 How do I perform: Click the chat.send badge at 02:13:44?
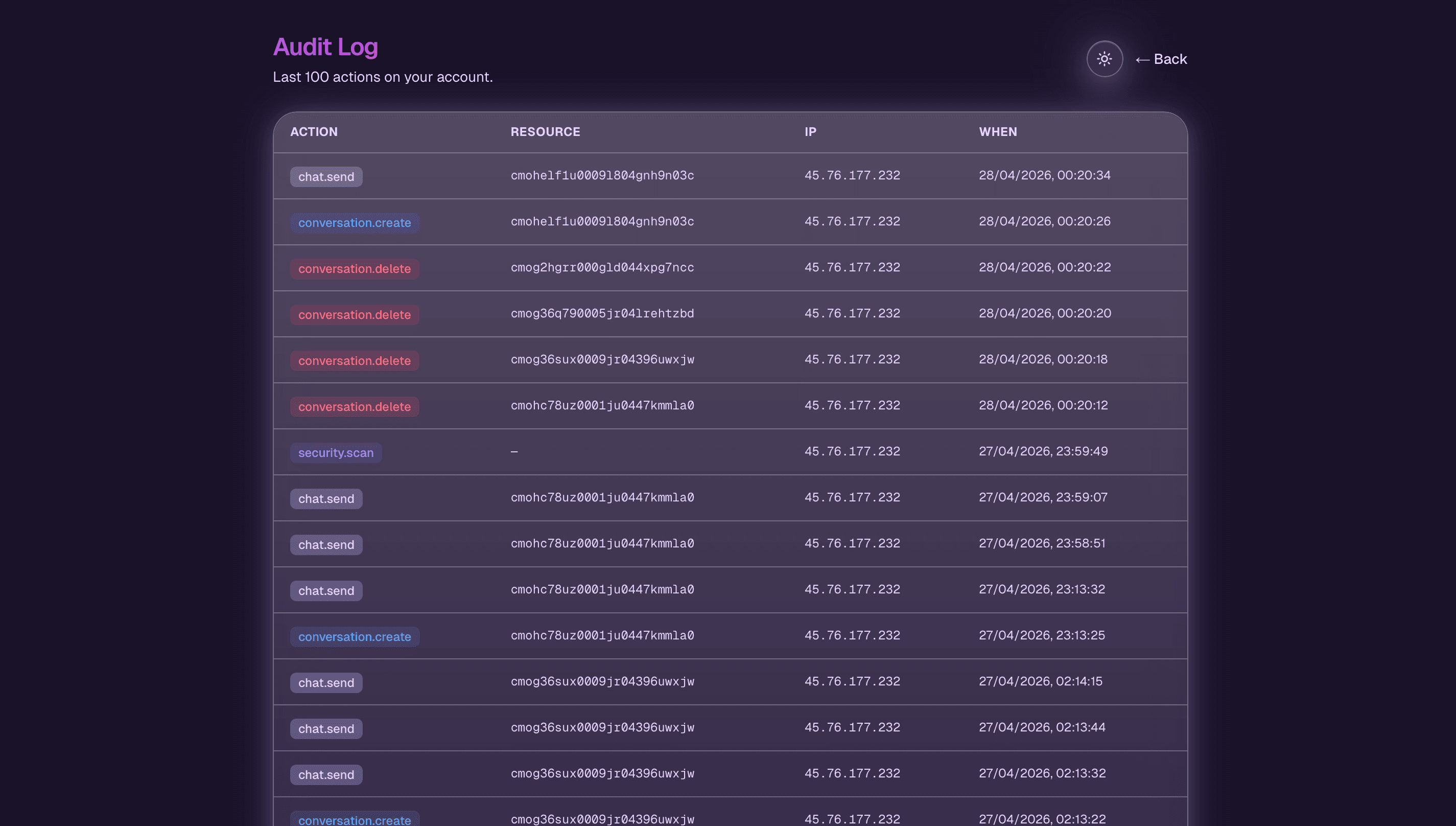pos(326,728)
